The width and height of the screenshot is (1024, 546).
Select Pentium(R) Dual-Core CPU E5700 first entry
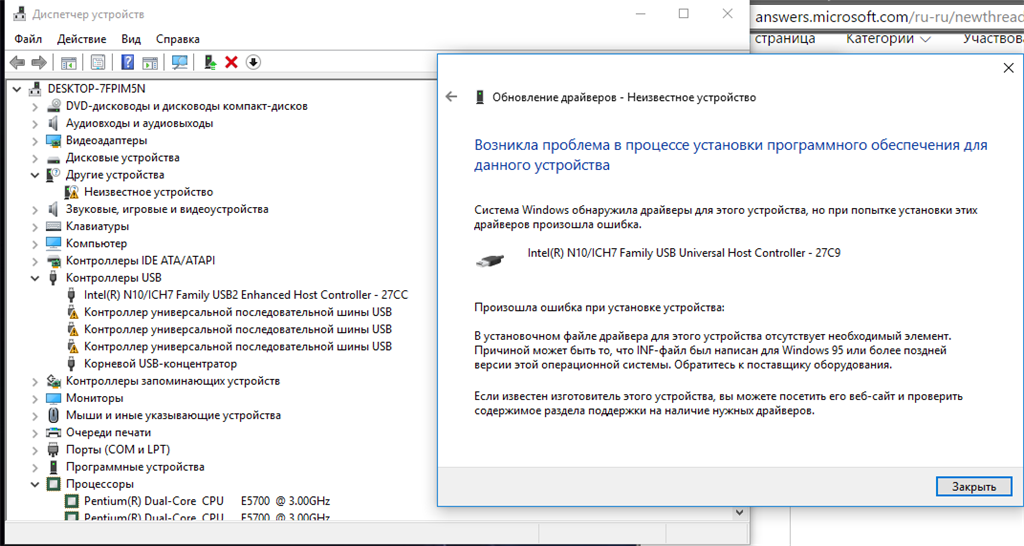[x=206, y=501]
